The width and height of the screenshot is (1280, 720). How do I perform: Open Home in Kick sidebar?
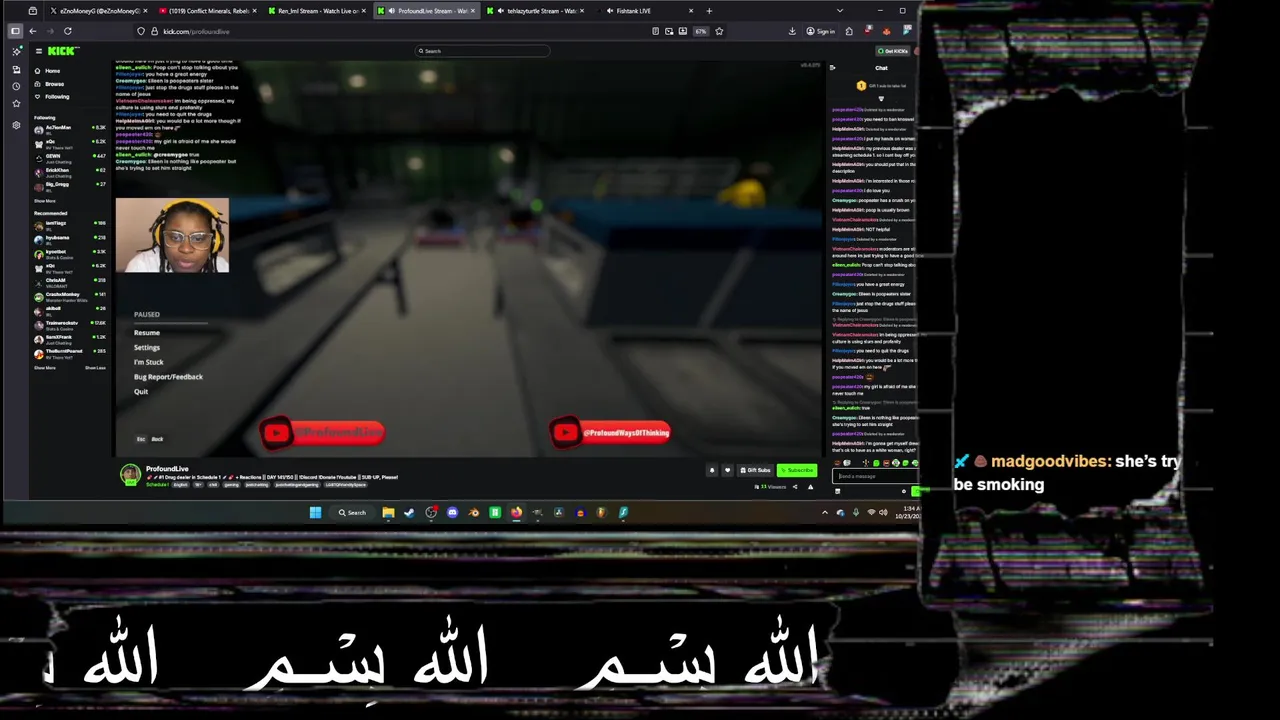pos(47,71)
